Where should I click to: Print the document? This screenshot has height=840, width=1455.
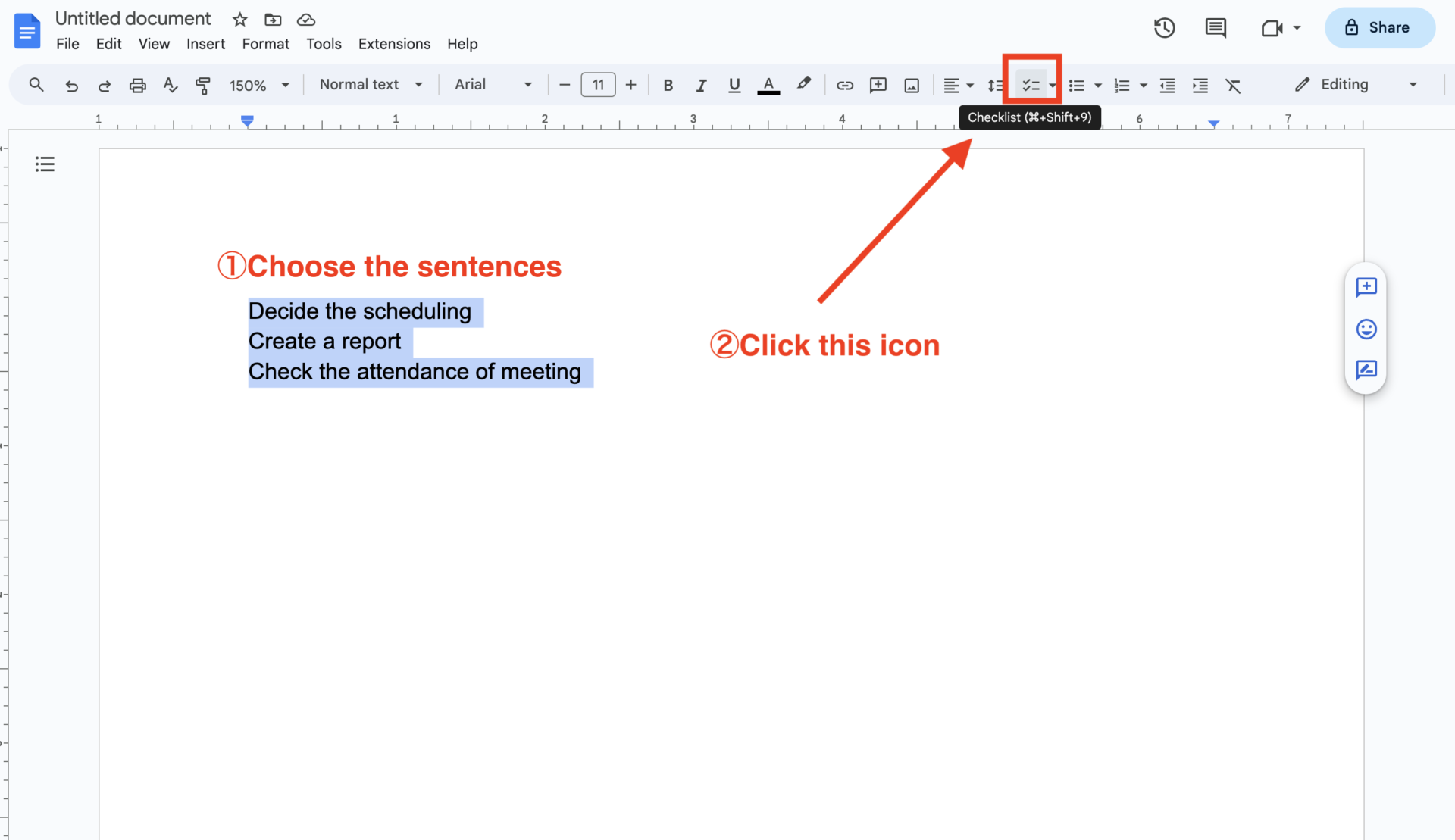137,85
